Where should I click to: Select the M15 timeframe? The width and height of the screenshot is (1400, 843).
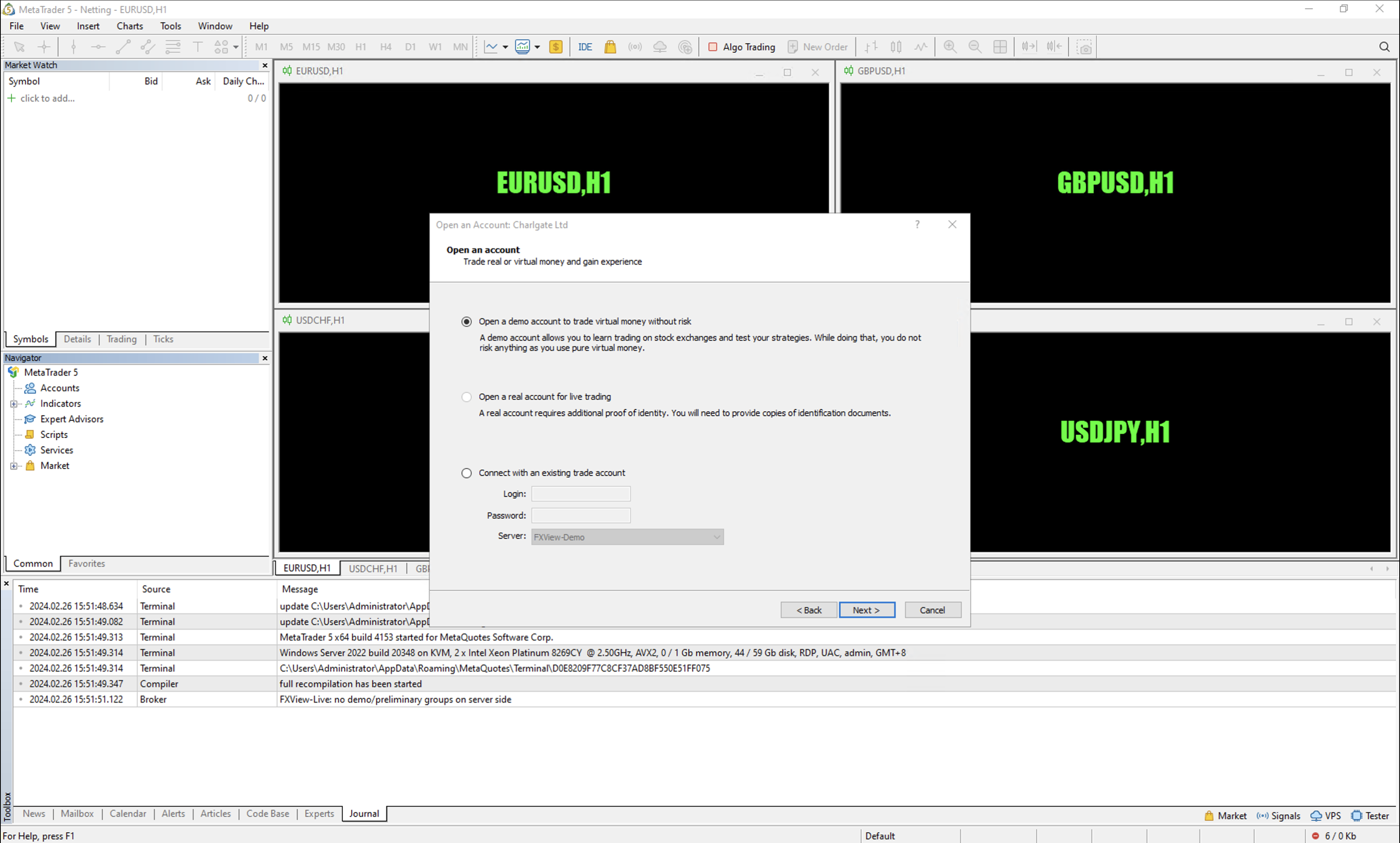pos(311,47)
